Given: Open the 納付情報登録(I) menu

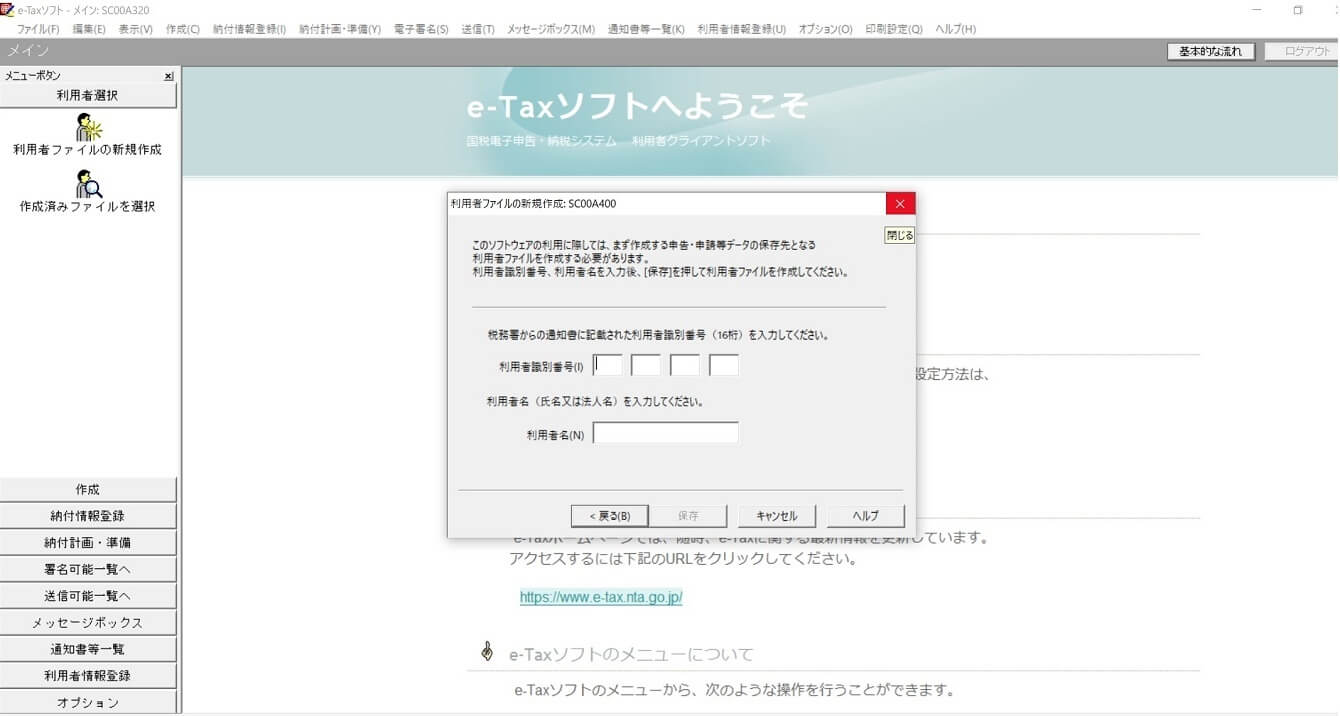Looking at the screenshot, I should tap(249, 29).
